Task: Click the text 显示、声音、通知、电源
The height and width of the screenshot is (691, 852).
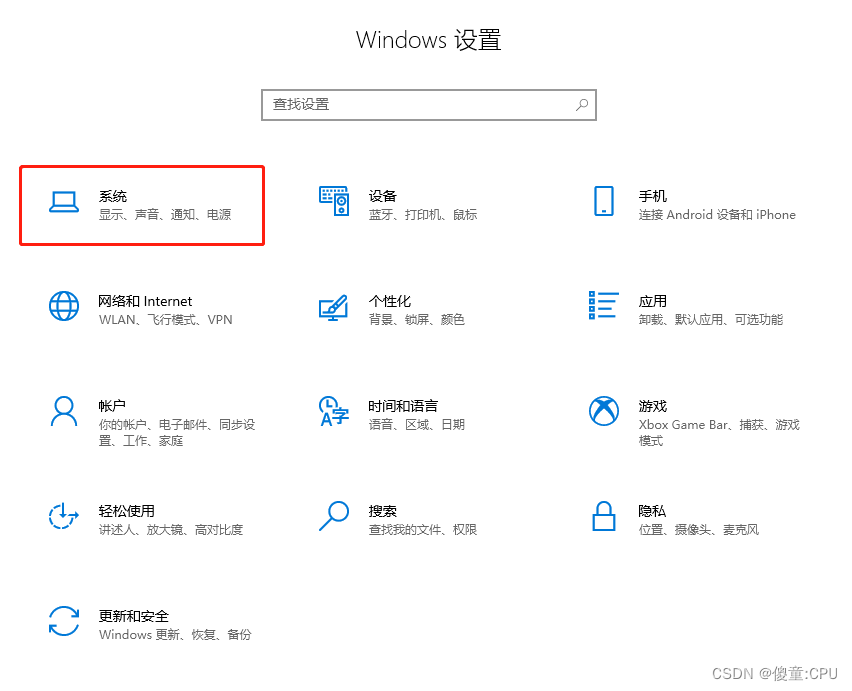Action: click(x=165, y=215)
